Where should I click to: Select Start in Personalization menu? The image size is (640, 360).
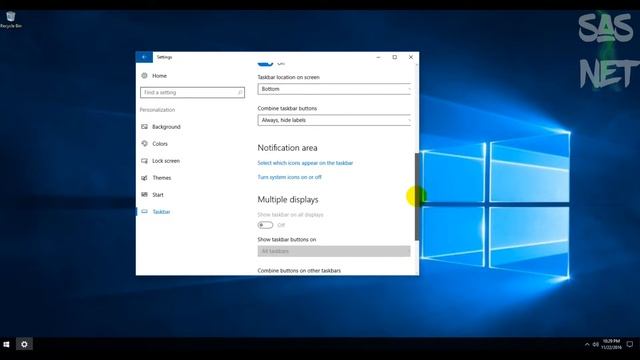(158, 195)
